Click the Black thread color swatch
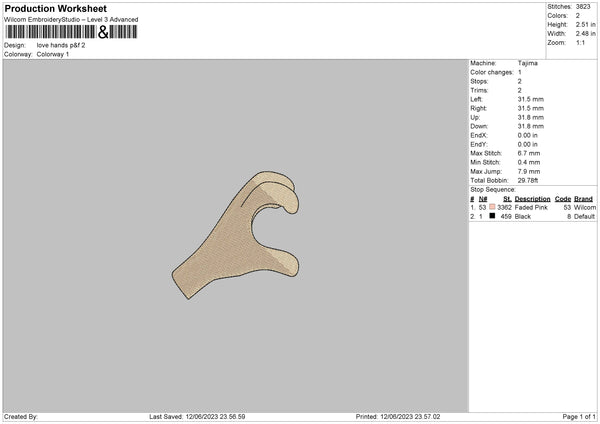 pyautogui.click(x=492, y=216)
